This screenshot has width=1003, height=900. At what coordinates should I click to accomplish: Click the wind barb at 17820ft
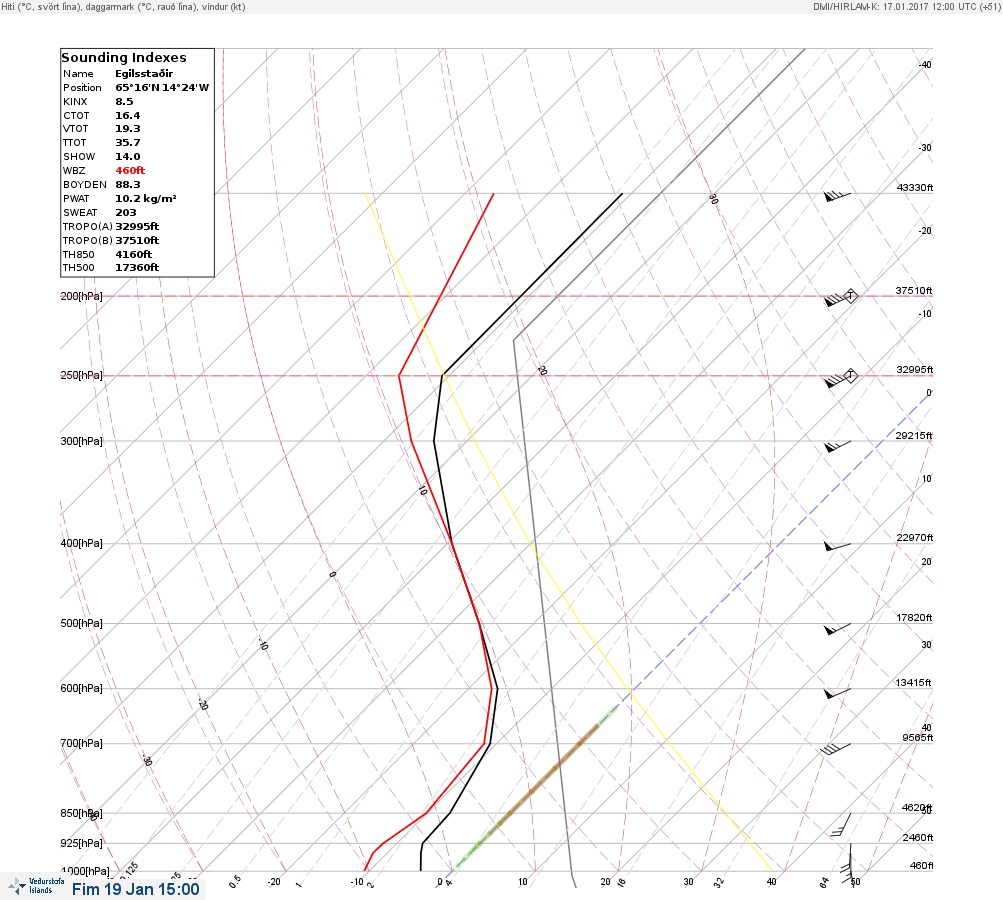tap(837, 629)
